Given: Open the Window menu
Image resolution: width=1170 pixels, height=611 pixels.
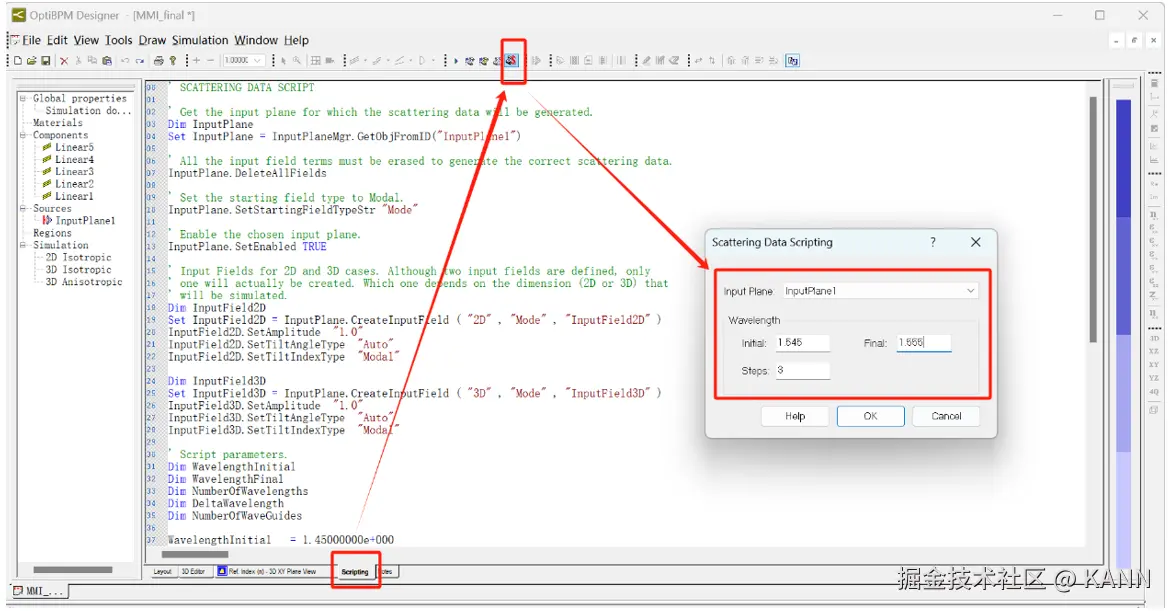Looking at the screenshot, I should tap(256, 40).
